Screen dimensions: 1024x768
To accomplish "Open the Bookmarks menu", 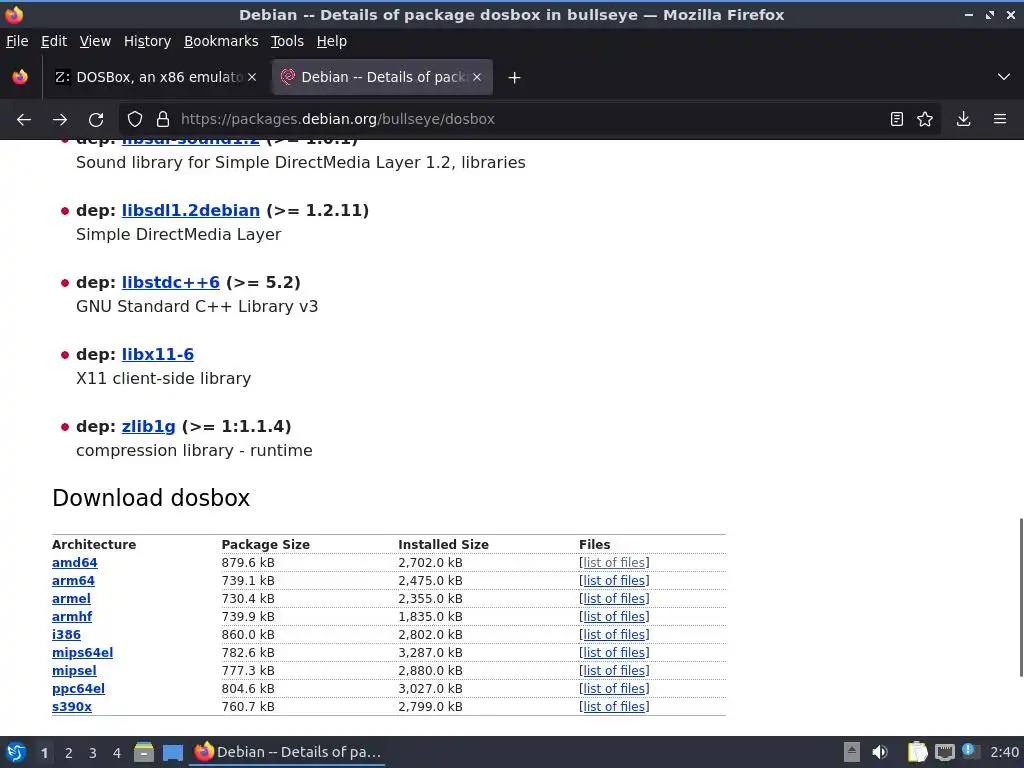I will click(x=221, y=41).
